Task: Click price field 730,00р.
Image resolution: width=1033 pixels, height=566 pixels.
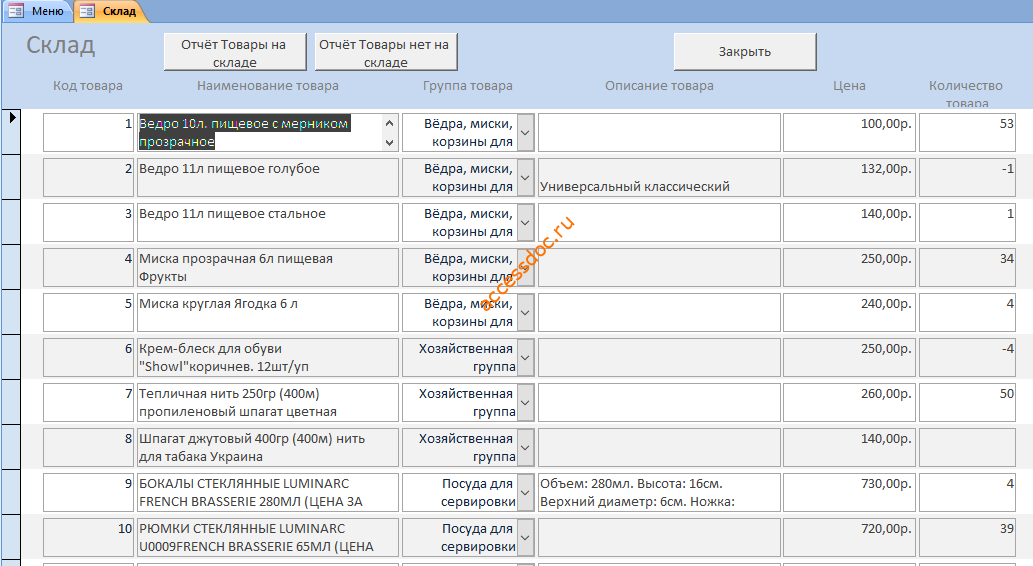Action: coord(849,492)
